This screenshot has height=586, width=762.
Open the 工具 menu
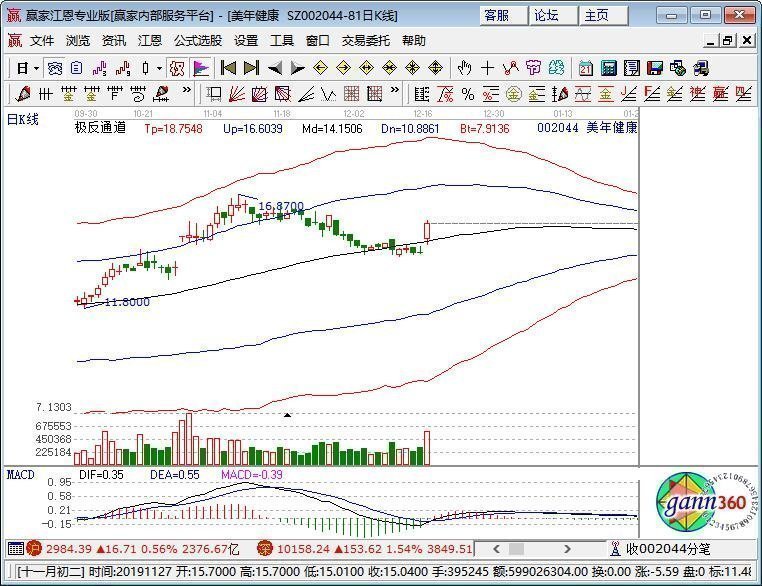tap(282, 41)
